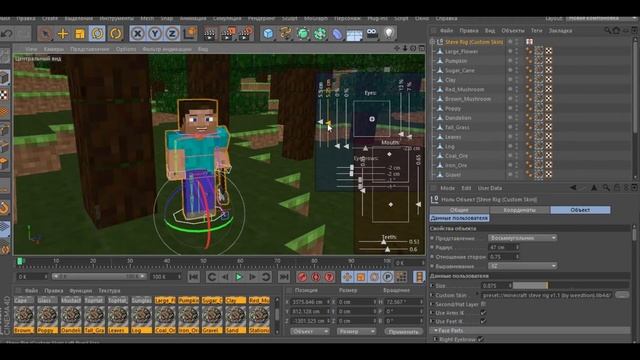This screenshot has width=640, height=360.
Task: Toggle the Y axis lock
Action: point(155,33)
